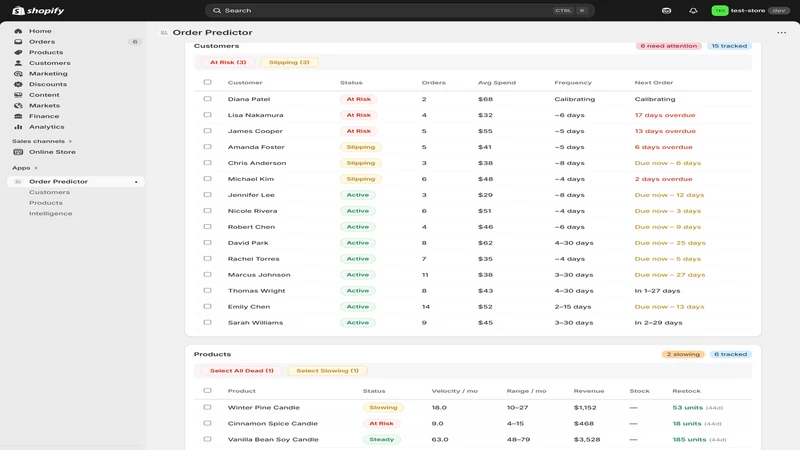The height and width of the screenshot is (450, 800).
Task: Open the Sidekick assistant icon in top bar
Action: (x=666, y=11)
